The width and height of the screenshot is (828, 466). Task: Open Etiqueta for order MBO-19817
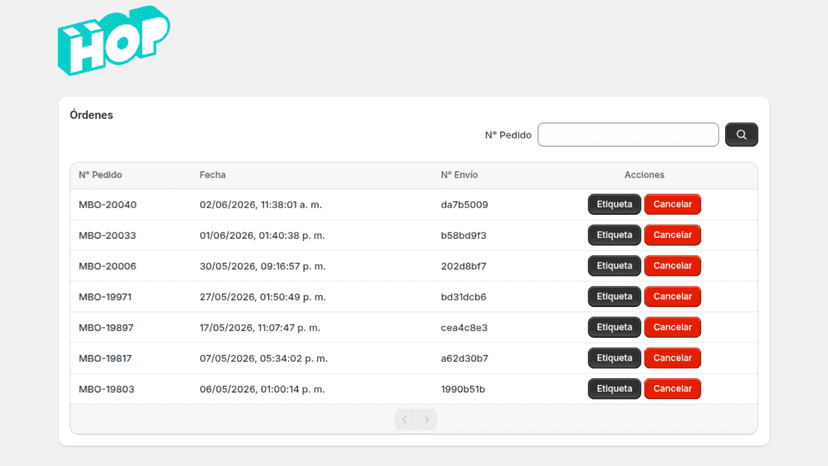tap(614, 358)
